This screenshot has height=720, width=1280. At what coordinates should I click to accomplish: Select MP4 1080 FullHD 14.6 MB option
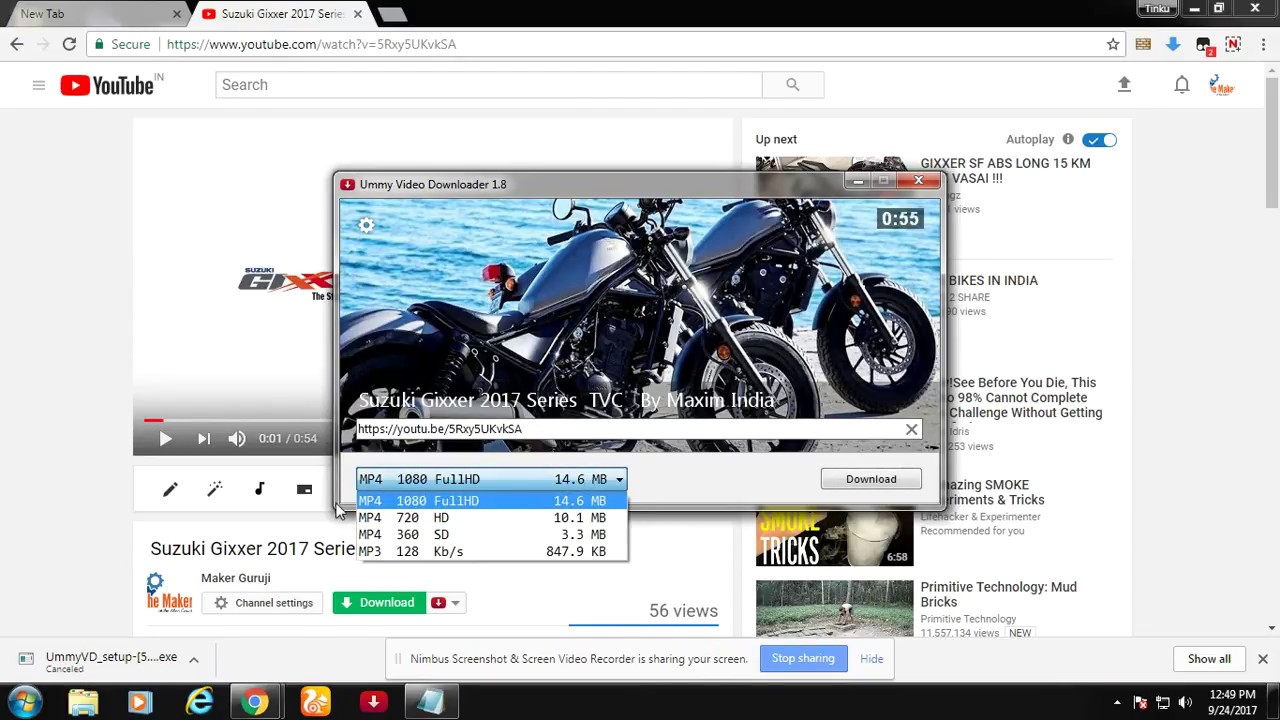coord(491,500)
